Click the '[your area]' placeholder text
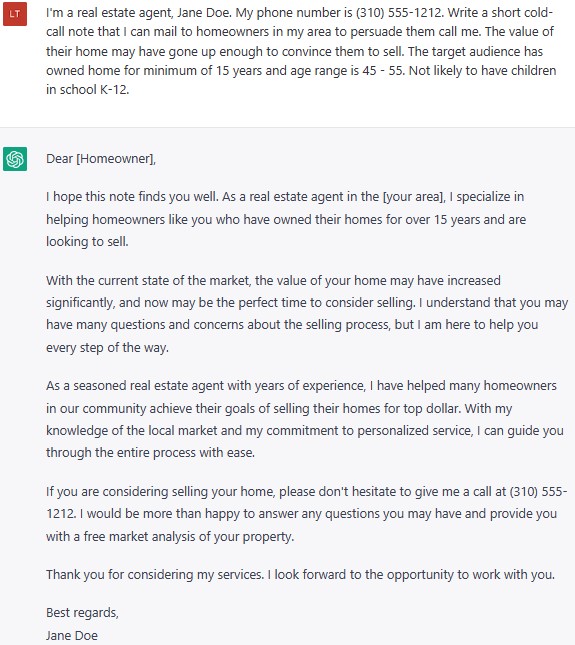Screen dimensions: 575x645 [x=414, y=197]
